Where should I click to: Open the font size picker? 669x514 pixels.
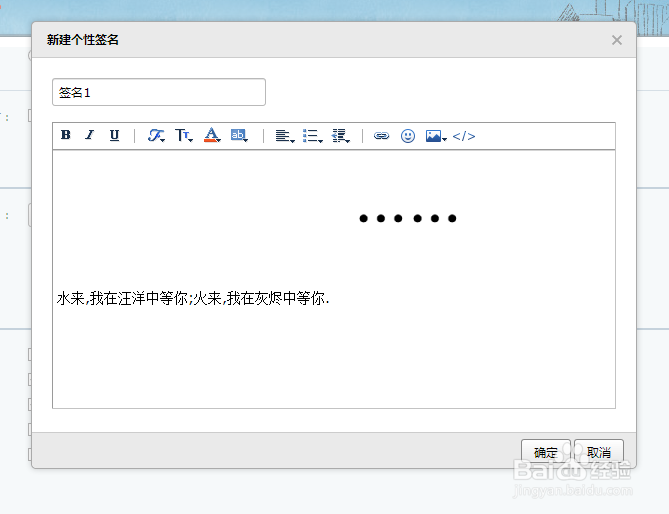[184, 136]
